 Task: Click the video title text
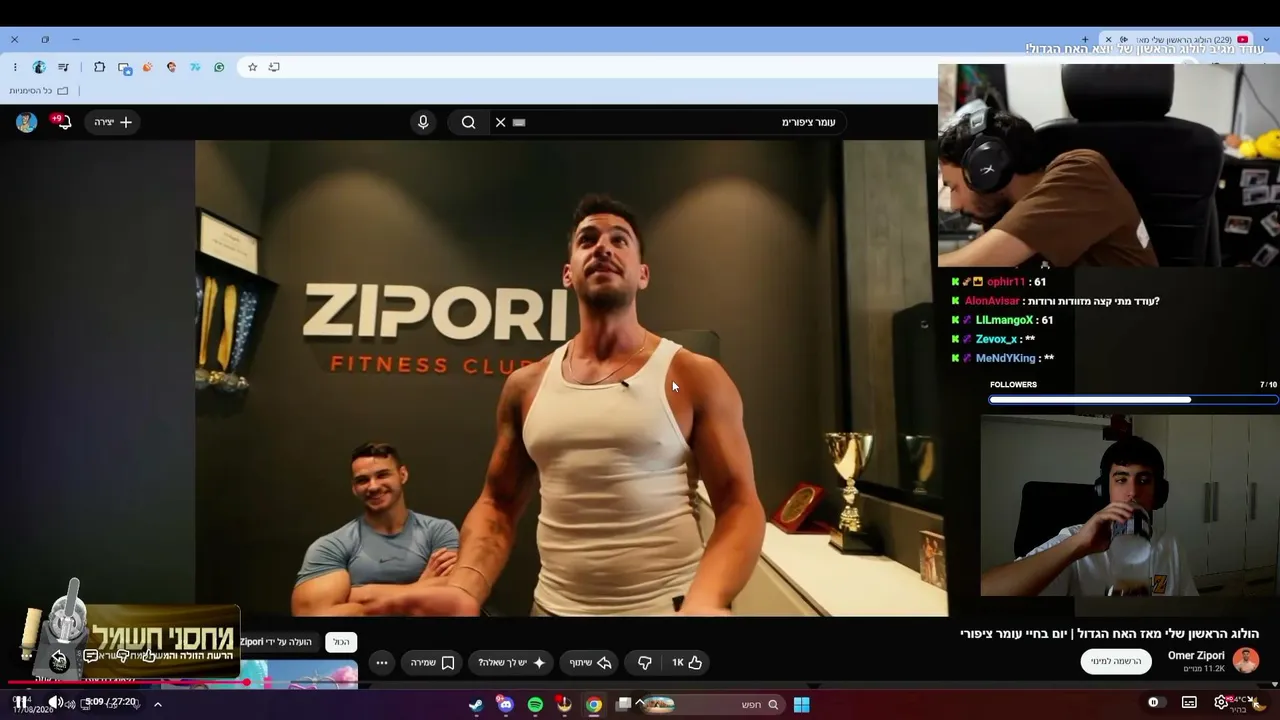coord(1109,634)
